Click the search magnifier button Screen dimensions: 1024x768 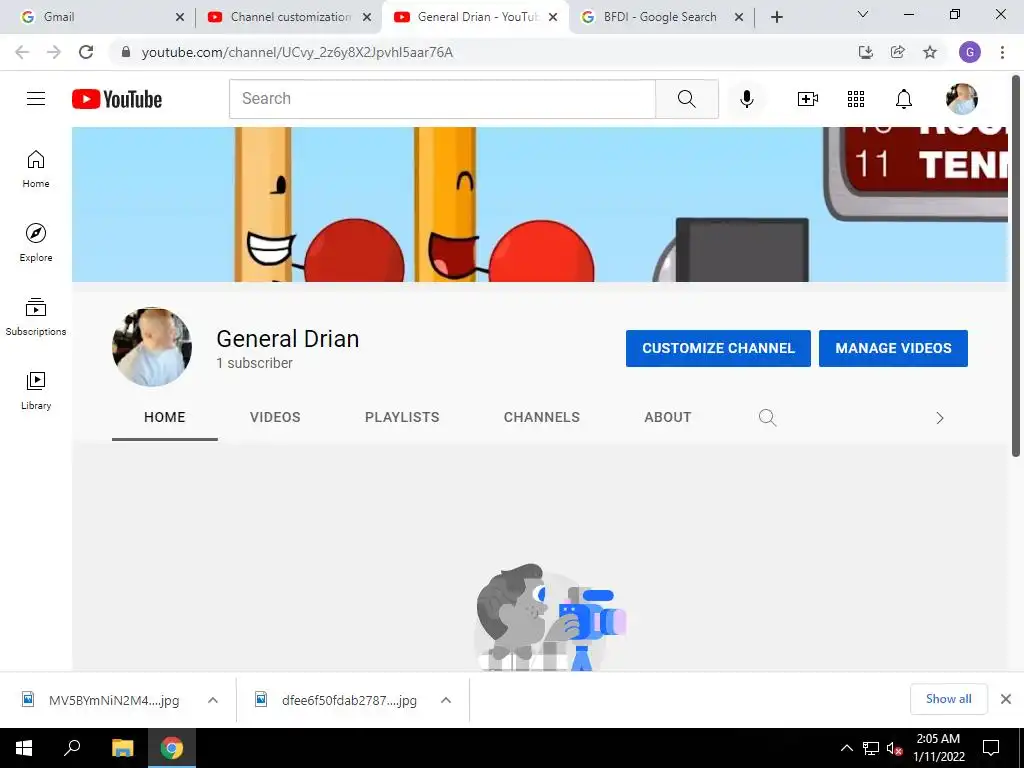click(x=686, y=99)
